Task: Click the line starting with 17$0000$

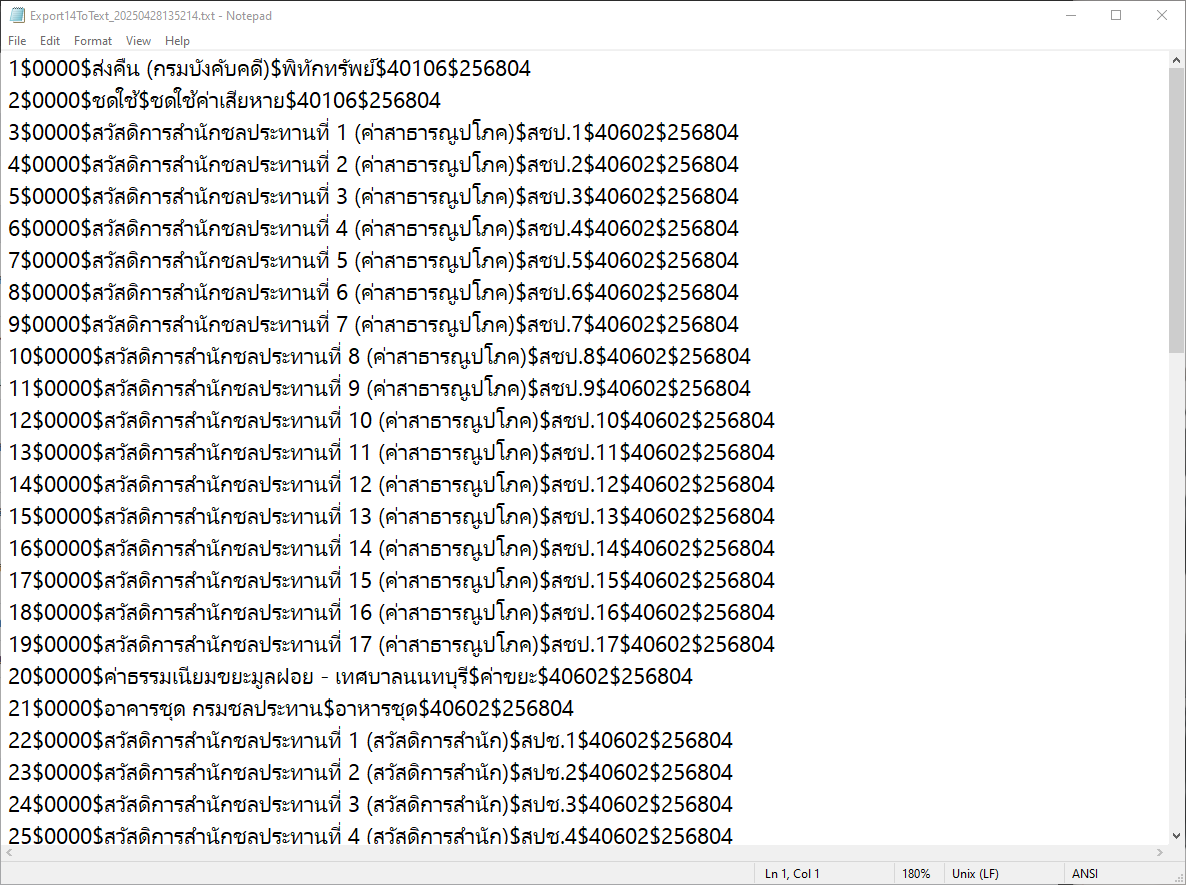Action: tap(391, 580)
